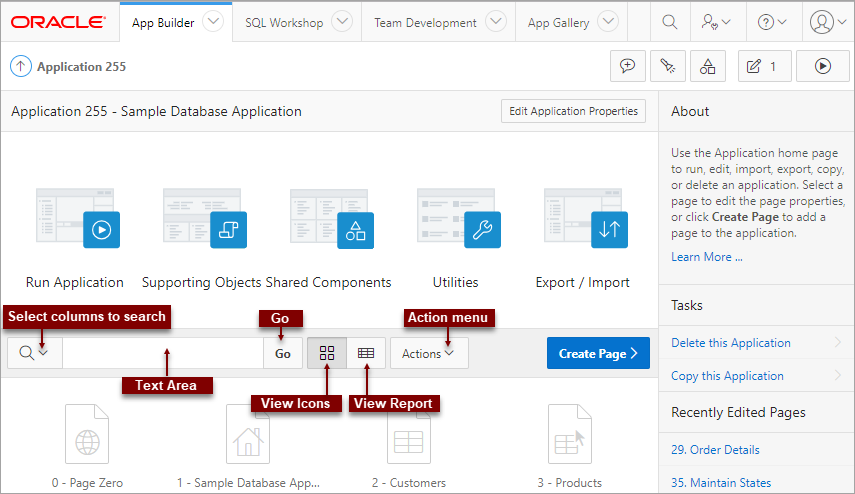This screenshot has width=855, height=494.
Task: Click the Oracle logo
Action: click(x=58, y=22)
